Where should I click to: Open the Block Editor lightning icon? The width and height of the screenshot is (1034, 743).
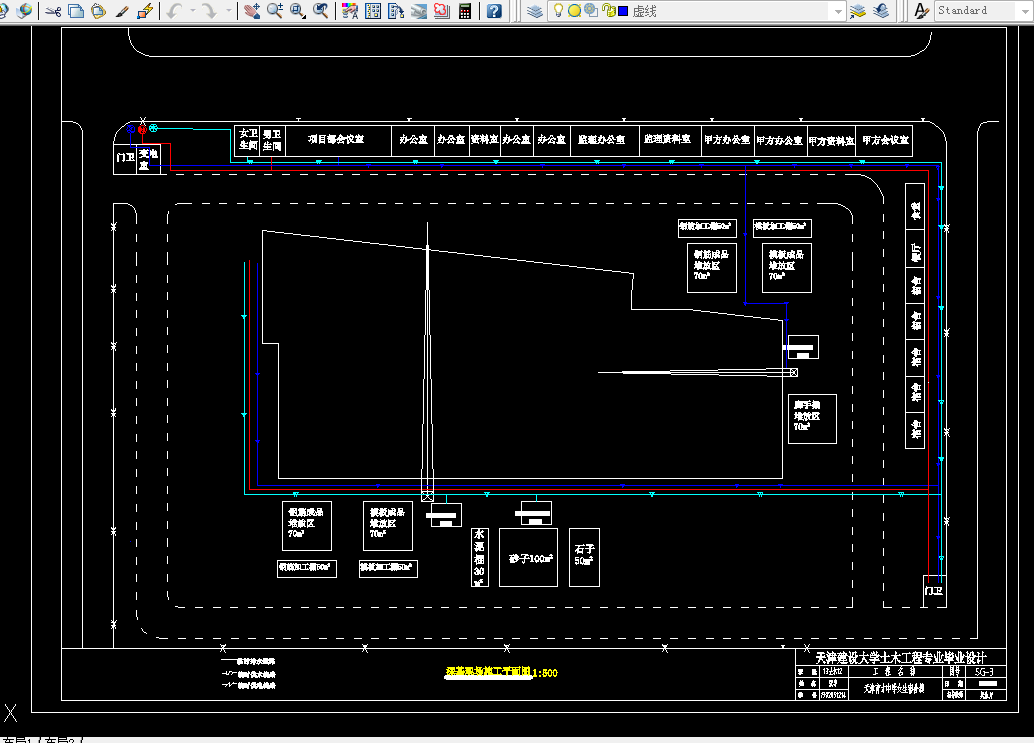click(144, 11)
